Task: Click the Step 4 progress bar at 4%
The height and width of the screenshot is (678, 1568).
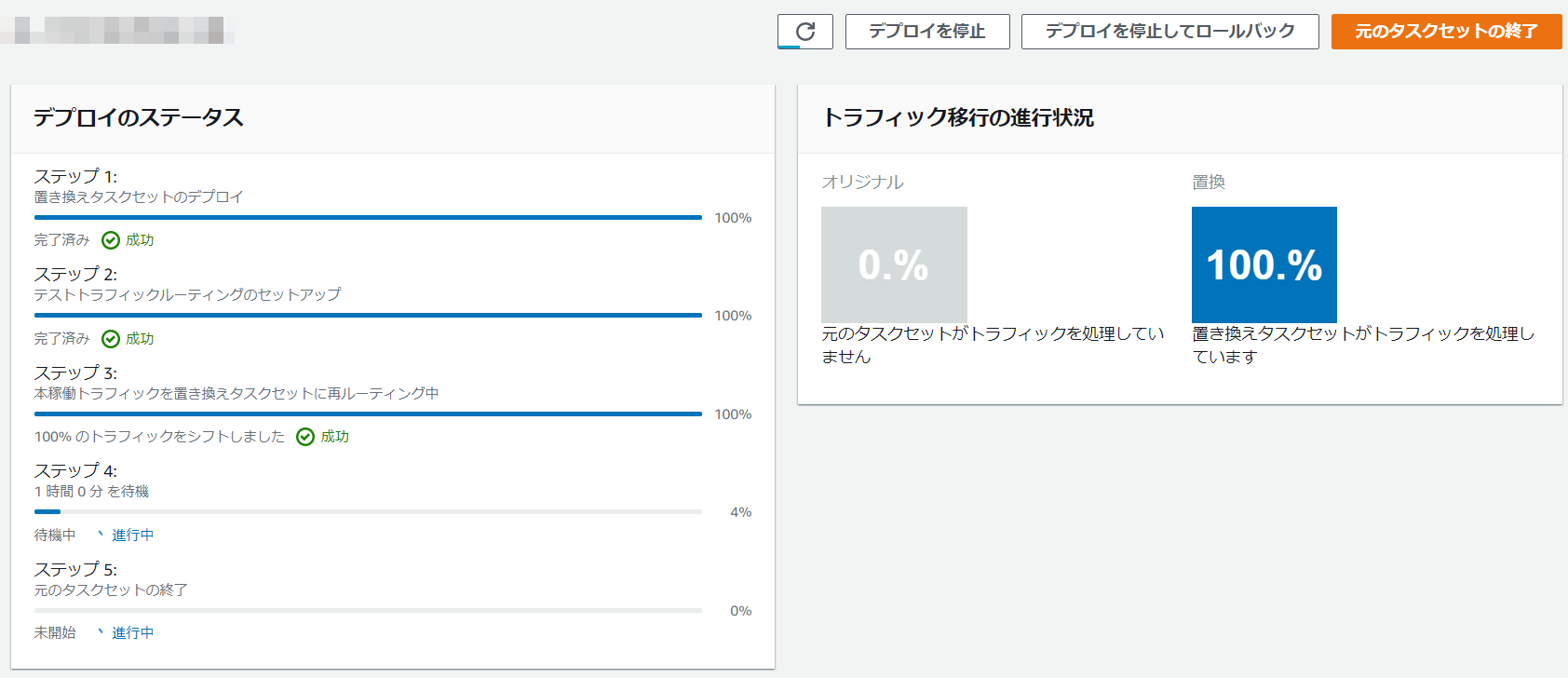Action: (x=368, y=511)
